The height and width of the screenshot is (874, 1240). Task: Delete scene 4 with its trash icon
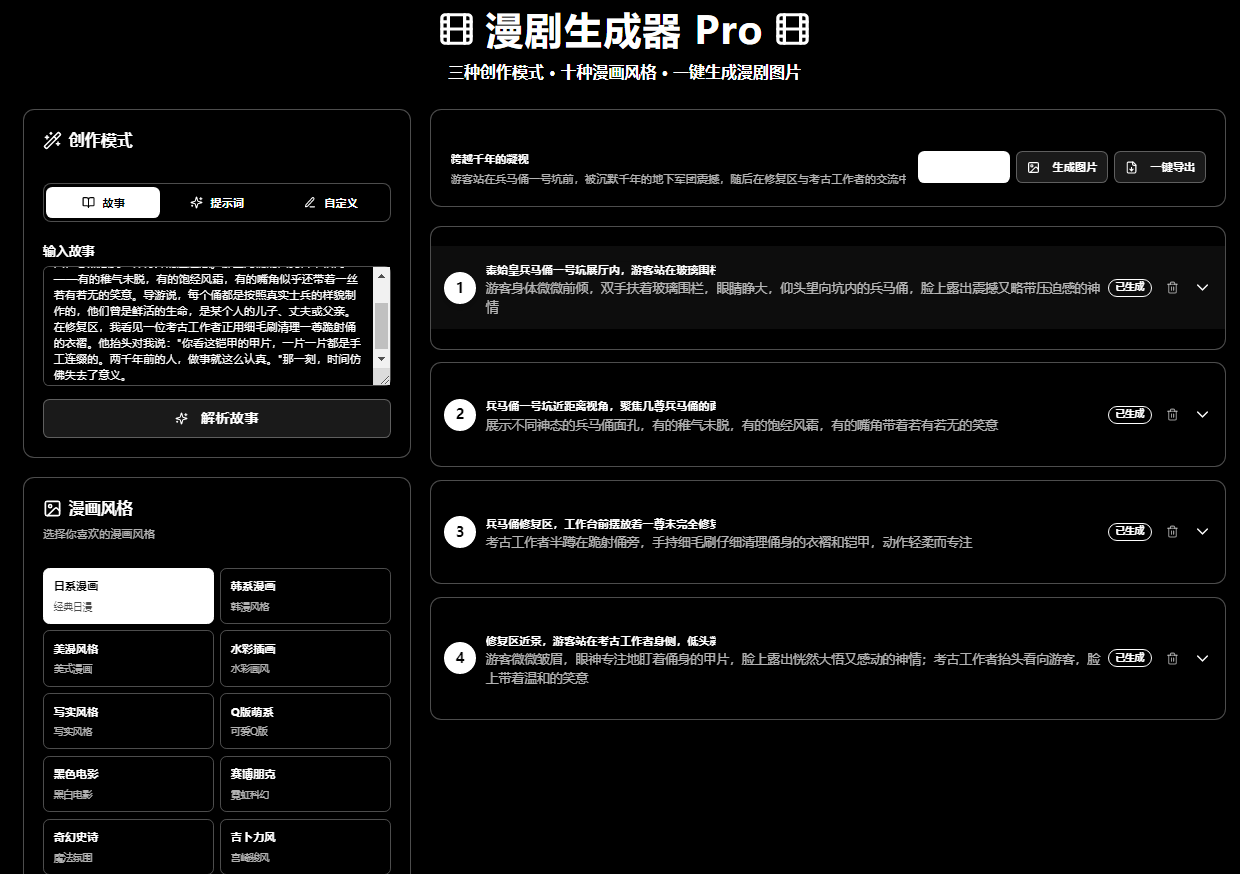point(1172,658)
